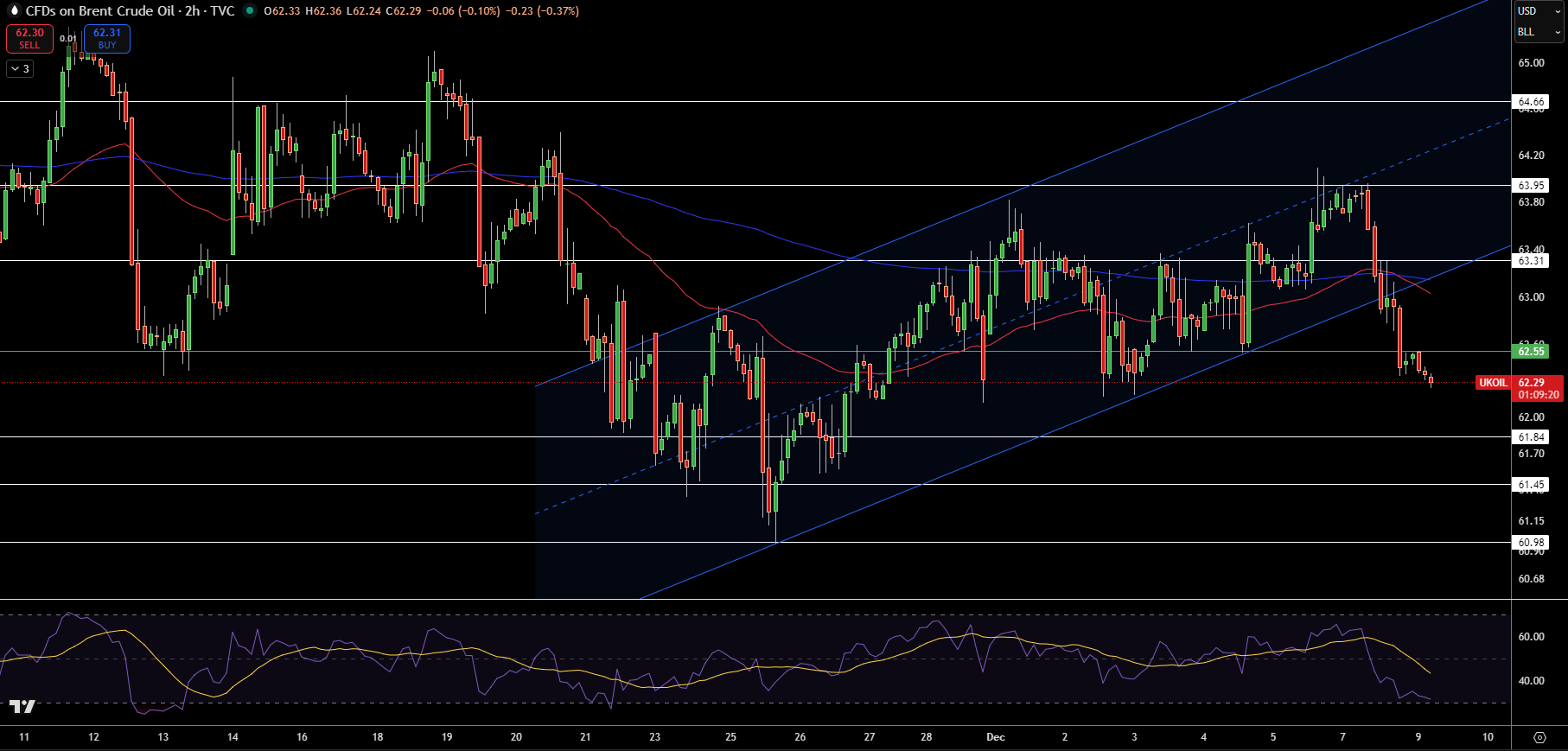Expand the indicator legend showing 3

20,69
